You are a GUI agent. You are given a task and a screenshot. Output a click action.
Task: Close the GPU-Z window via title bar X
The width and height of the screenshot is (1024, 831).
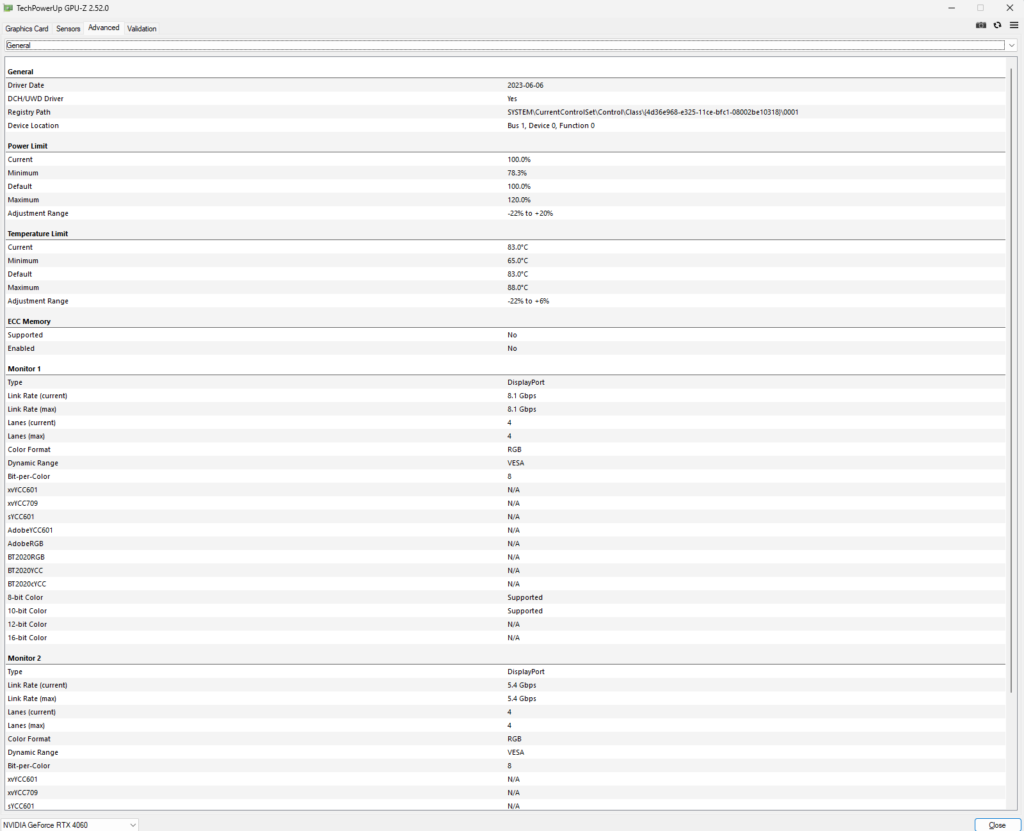(x=1010, y=8)
